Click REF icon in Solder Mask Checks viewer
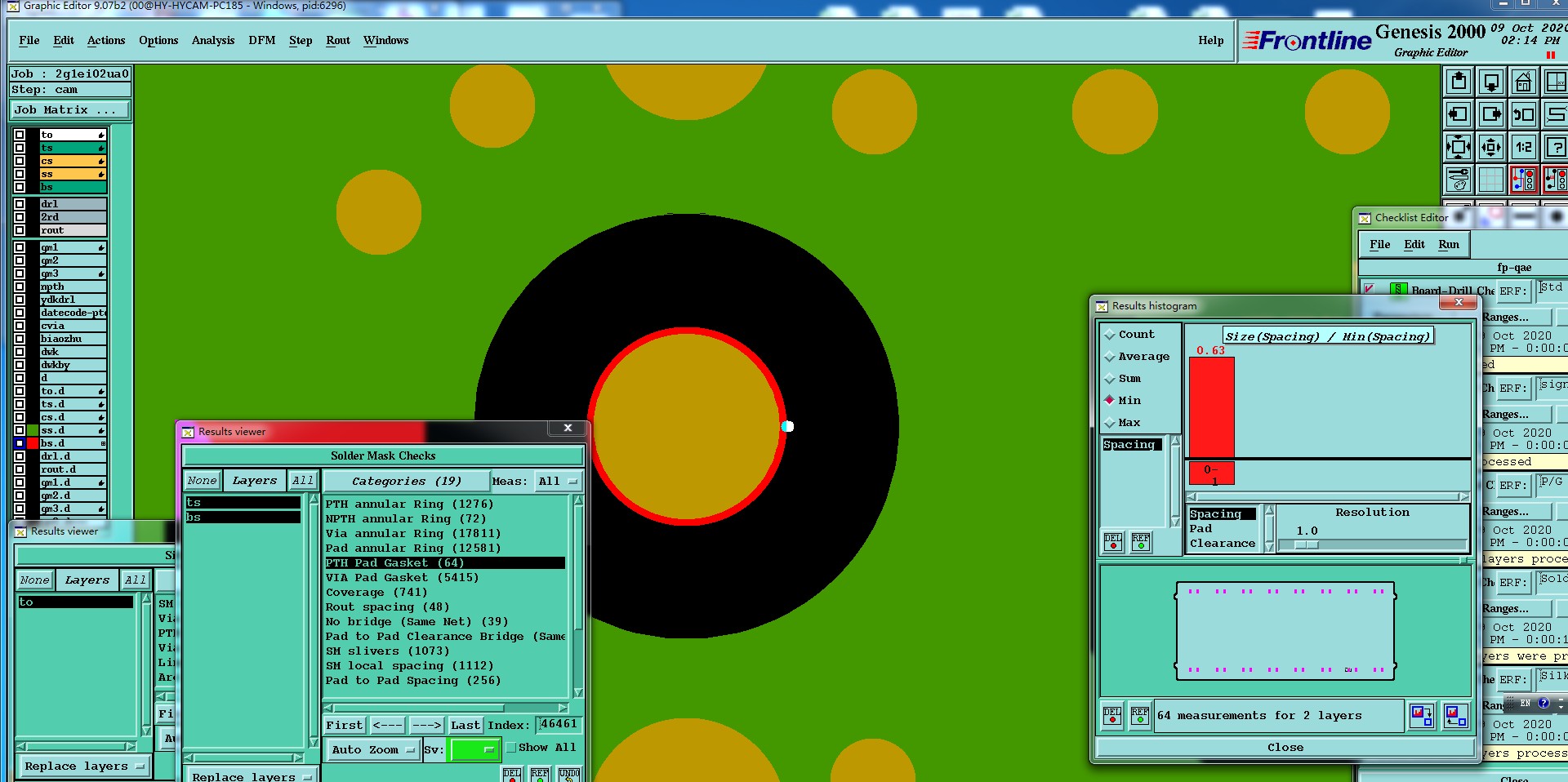This screenshot has height=782, width=1568. pos(540,774)
